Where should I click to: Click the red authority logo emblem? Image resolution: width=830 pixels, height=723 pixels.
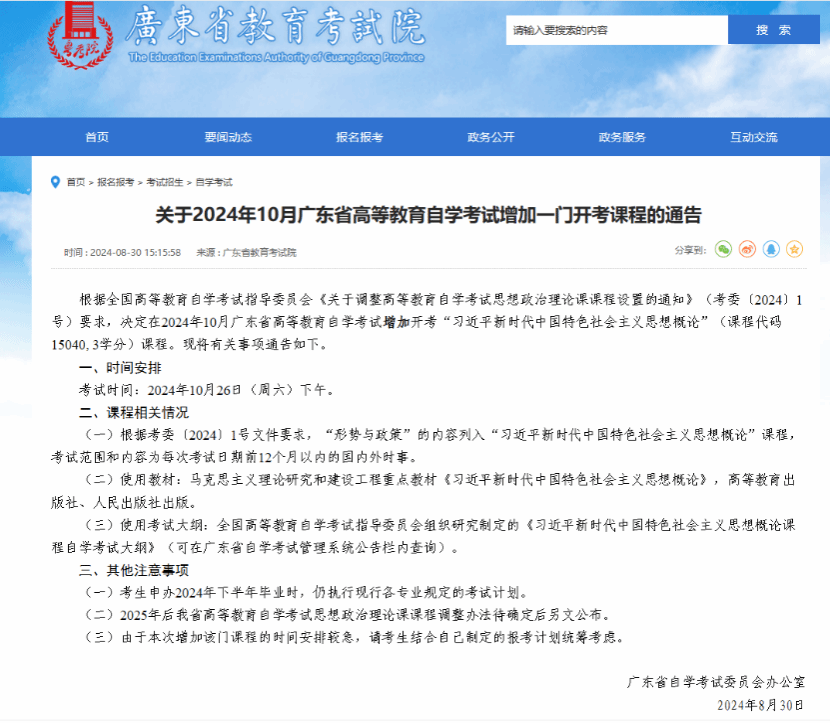[80, 37]
